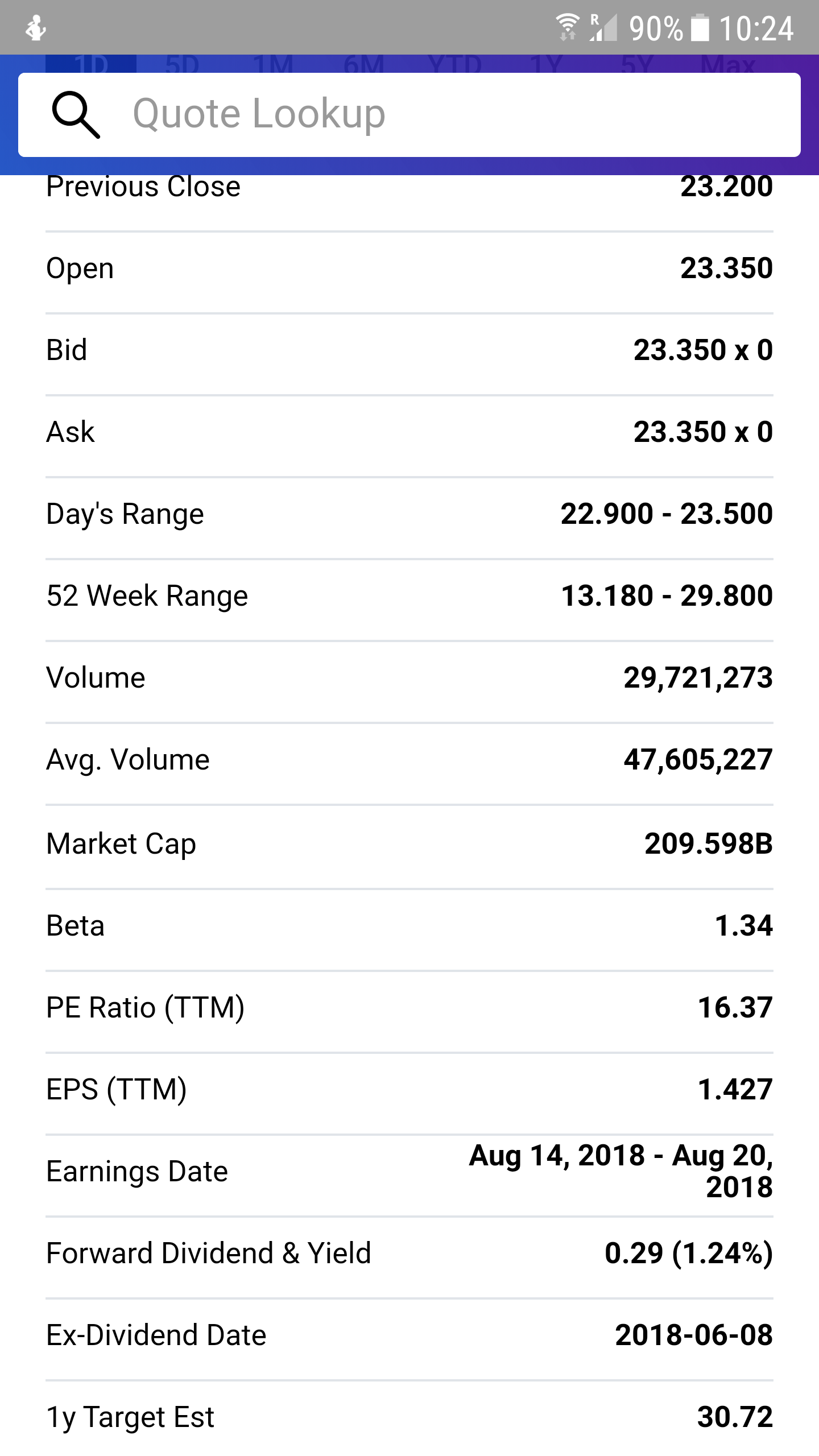Screen dimensions: 819x1456
Task: Focus the Quote Lookup search field
Action: (432, 114)
